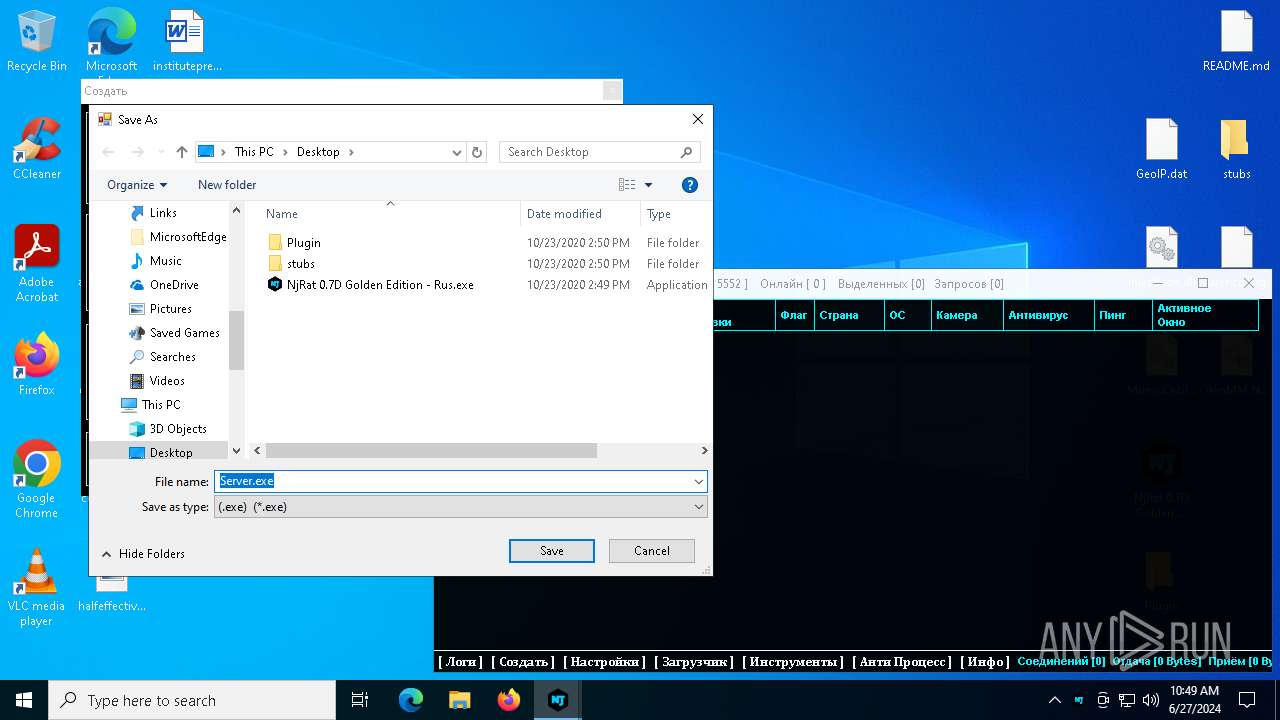Open the Plugin folder
The width and height of the screenshot is (1280, 720).
[x=303, y=243]
